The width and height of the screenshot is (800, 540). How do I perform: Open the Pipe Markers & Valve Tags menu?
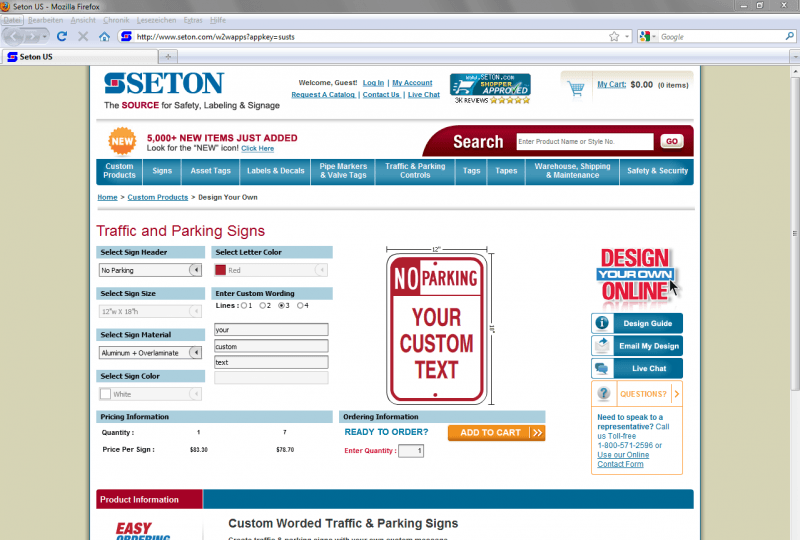tap(343, 171)
